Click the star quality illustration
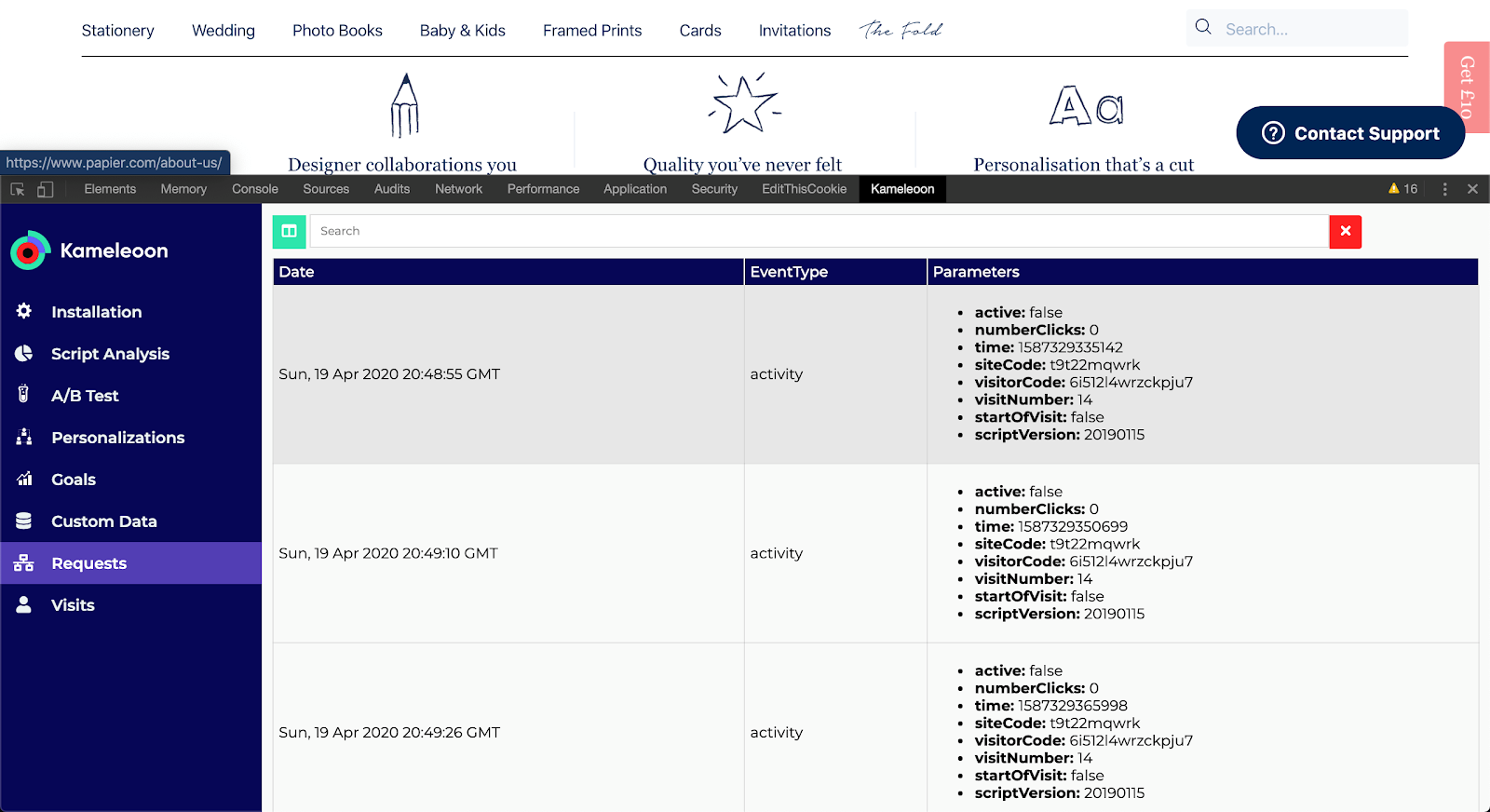Viewport: 1490px width, 812px height. pos(744,102)
